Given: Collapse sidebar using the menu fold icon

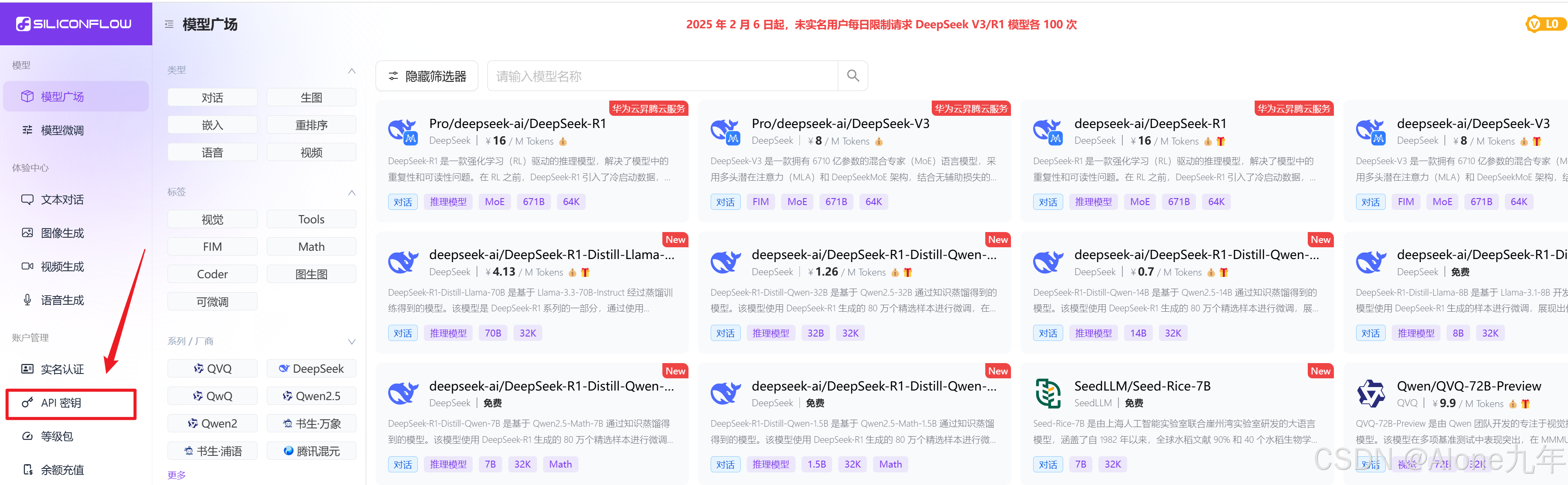Looking at the screenshot, I should 168,24.
